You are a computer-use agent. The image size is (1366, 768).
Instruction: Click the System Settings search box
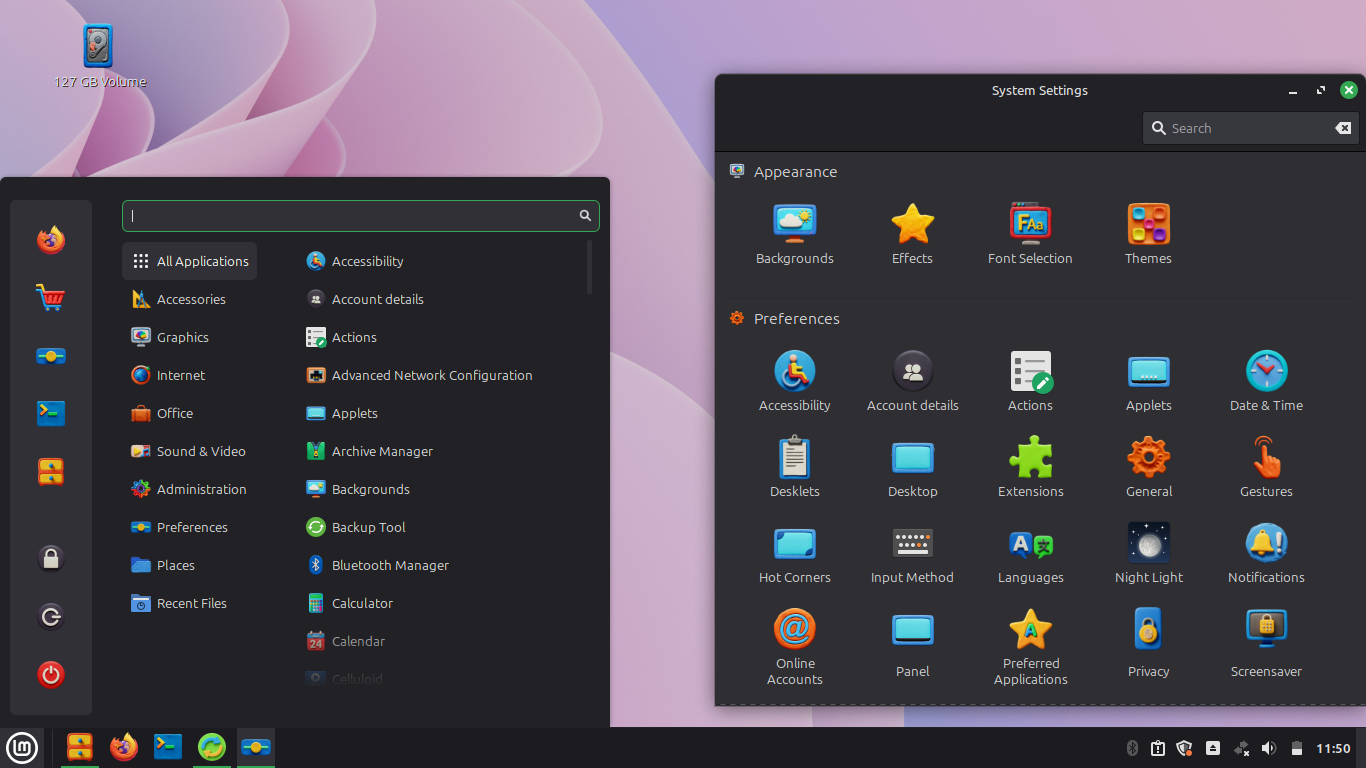click(x=1250, y=128)
